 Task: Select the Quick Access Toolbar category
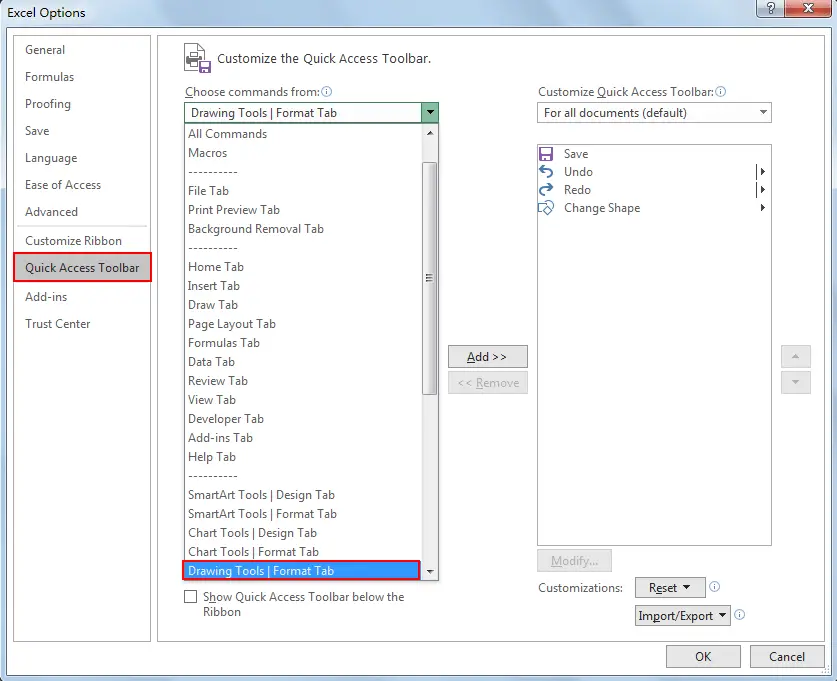click(82, 267)
